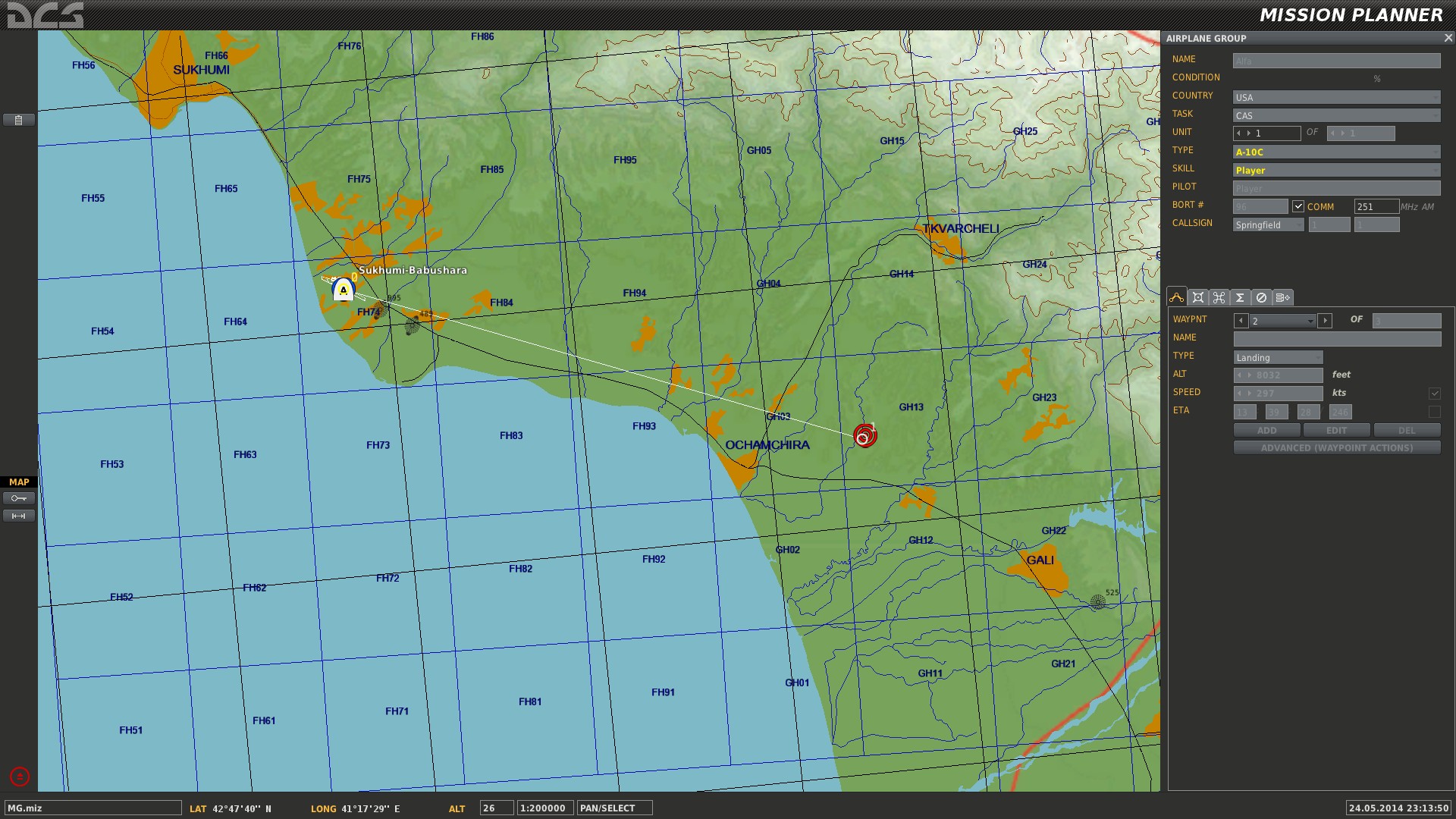Open the Summary sigma tab
The image size is (1456, 819).
(1240, 297)
